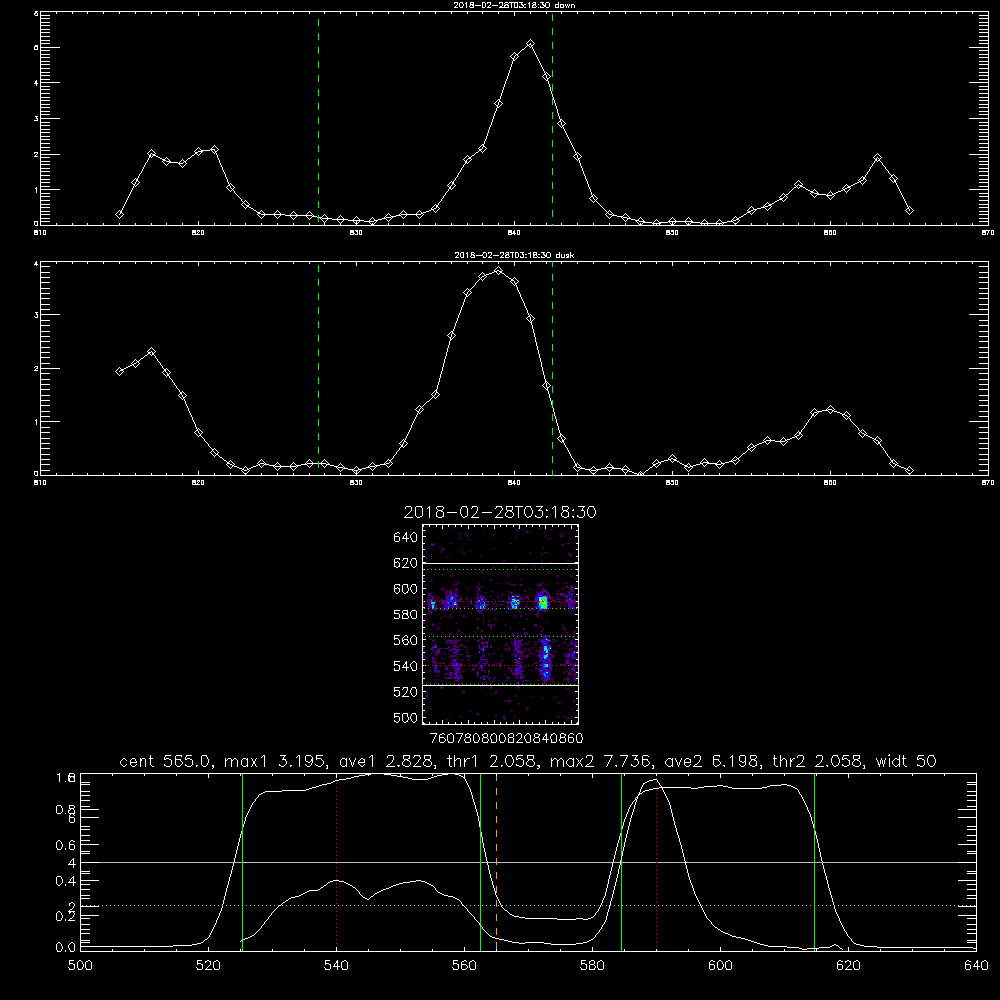Select the timestamp title above the spectral image
Screen dimensions: 1000x1000
click(x=499, y=512)
